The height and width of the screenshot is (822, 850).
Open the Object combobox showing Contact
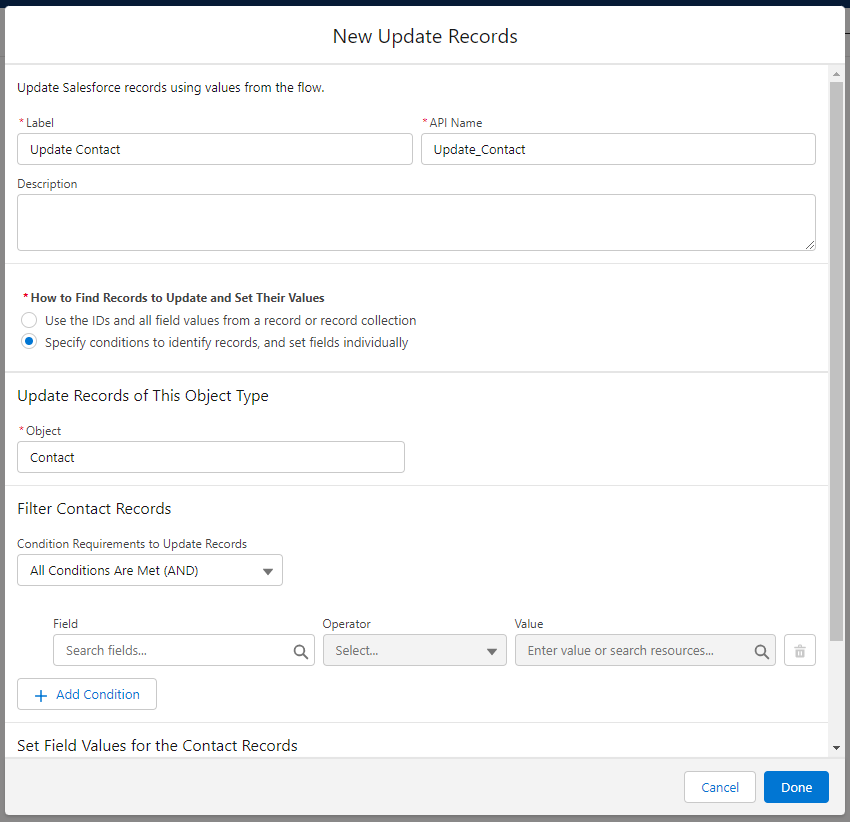click(210, 457)
